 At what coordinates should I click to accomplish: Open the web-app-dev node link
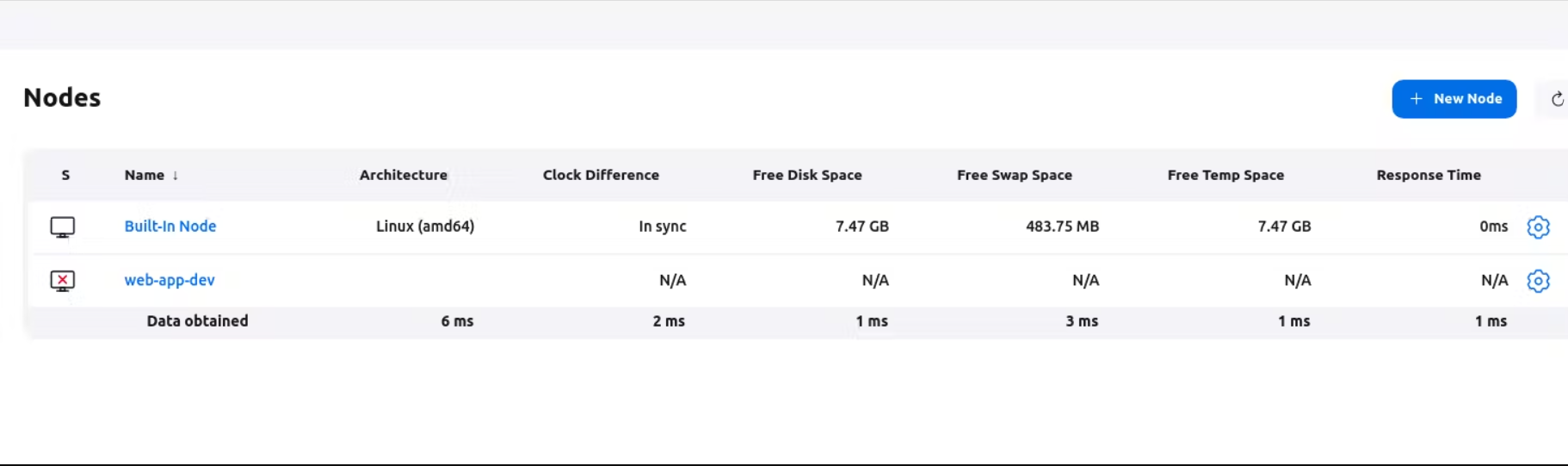pos(170,280)
